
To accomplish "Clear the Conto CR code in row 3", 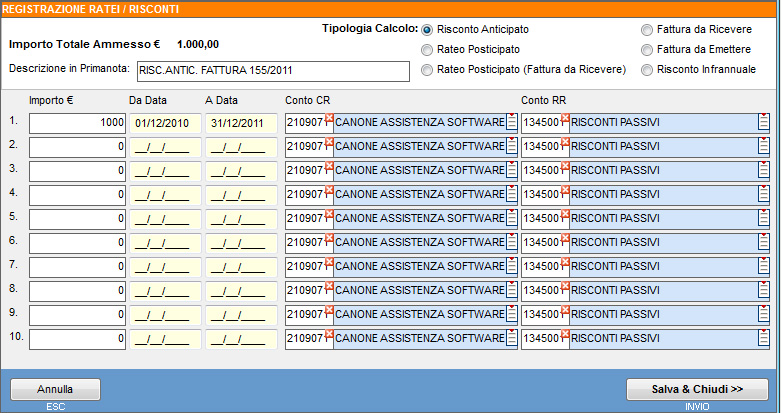I will point(328,166).
